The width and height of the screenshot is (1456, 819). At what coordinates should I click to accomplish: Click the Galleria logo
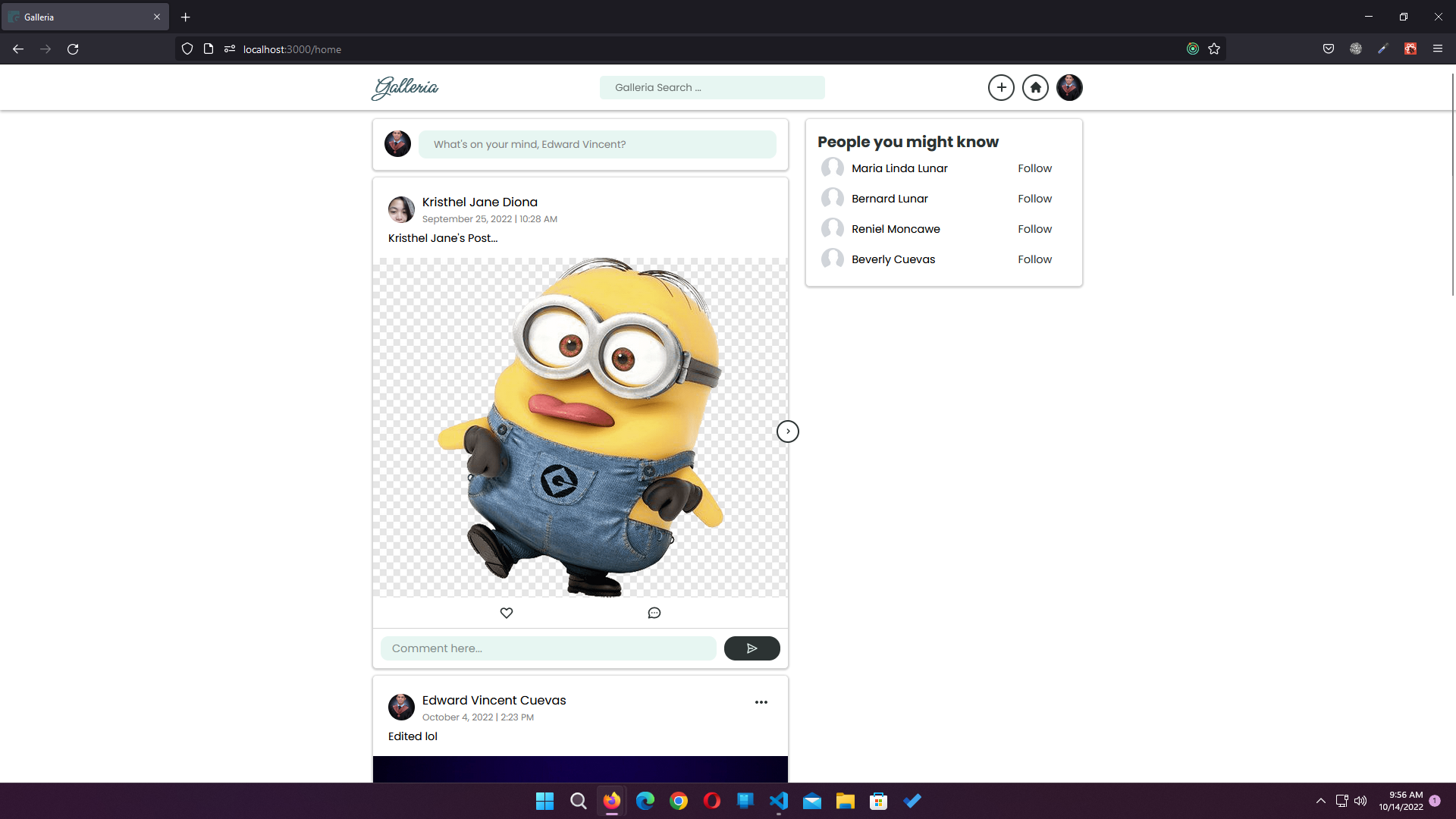pos(405,87)
